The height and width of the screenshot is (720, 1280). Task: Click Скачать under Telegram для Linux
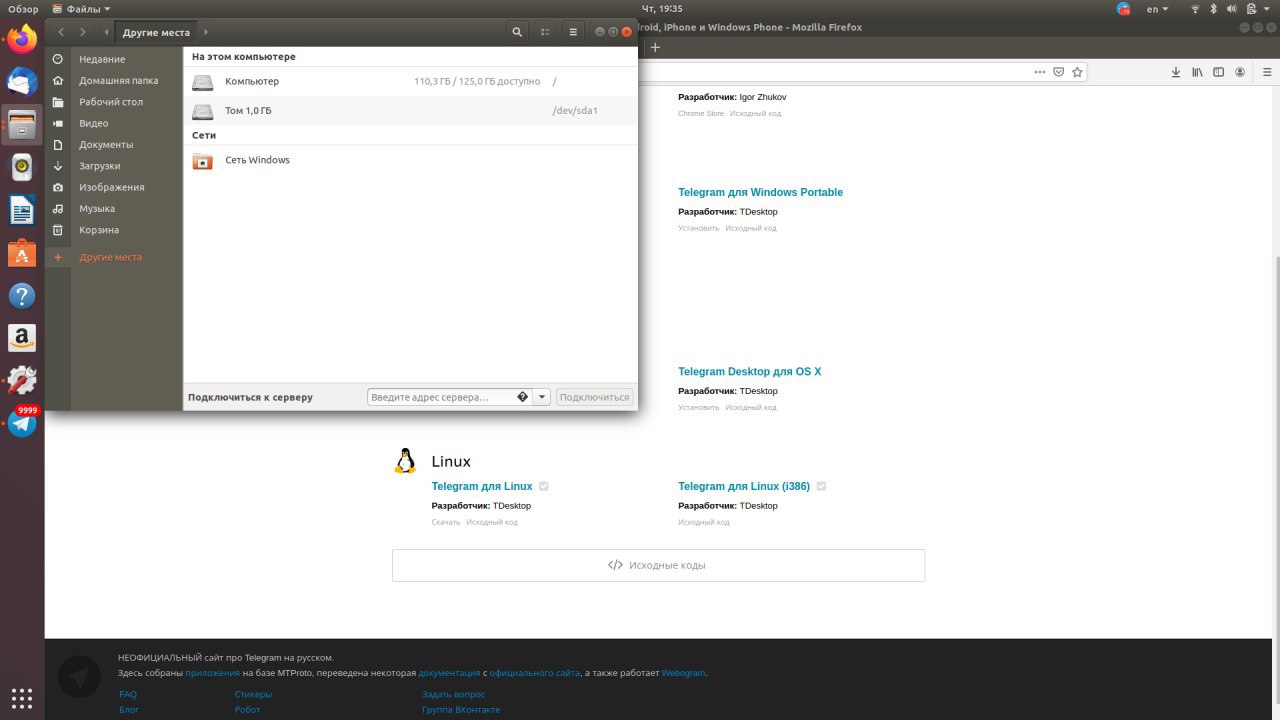(446, 522)
